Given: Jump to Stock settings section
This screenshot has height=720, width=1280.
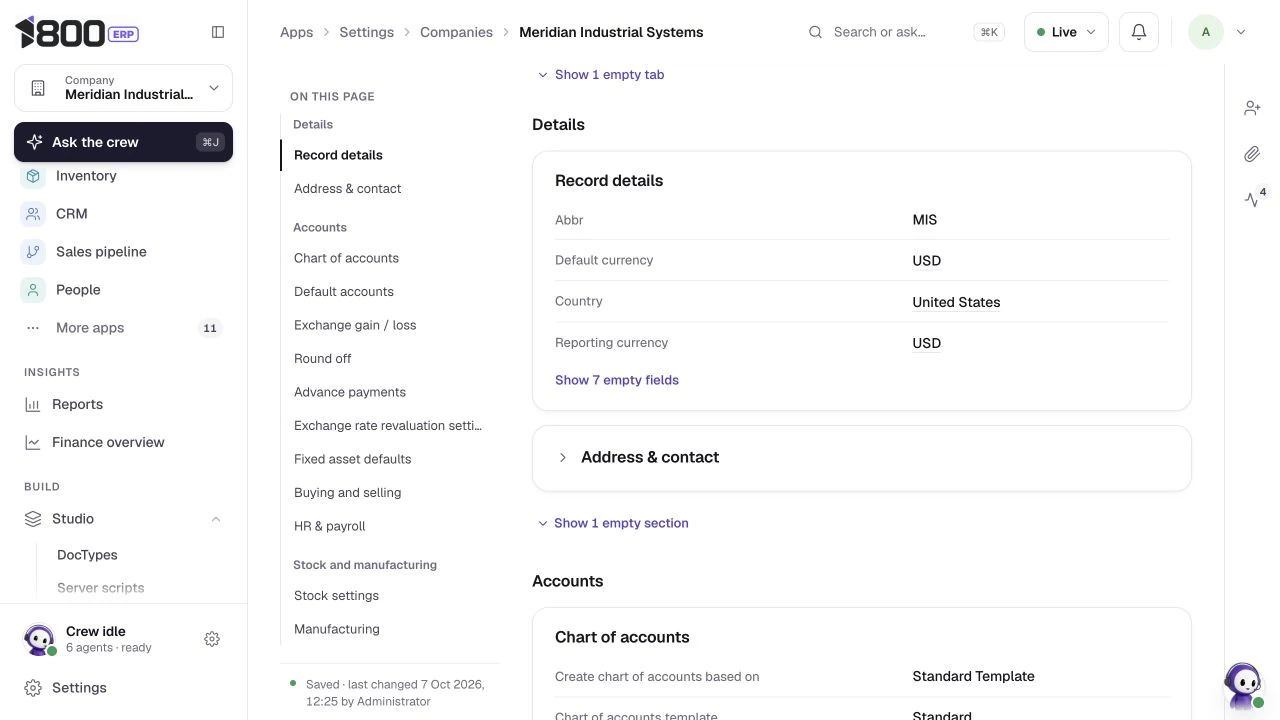Looking at the screenshot, I should (336, 596).
